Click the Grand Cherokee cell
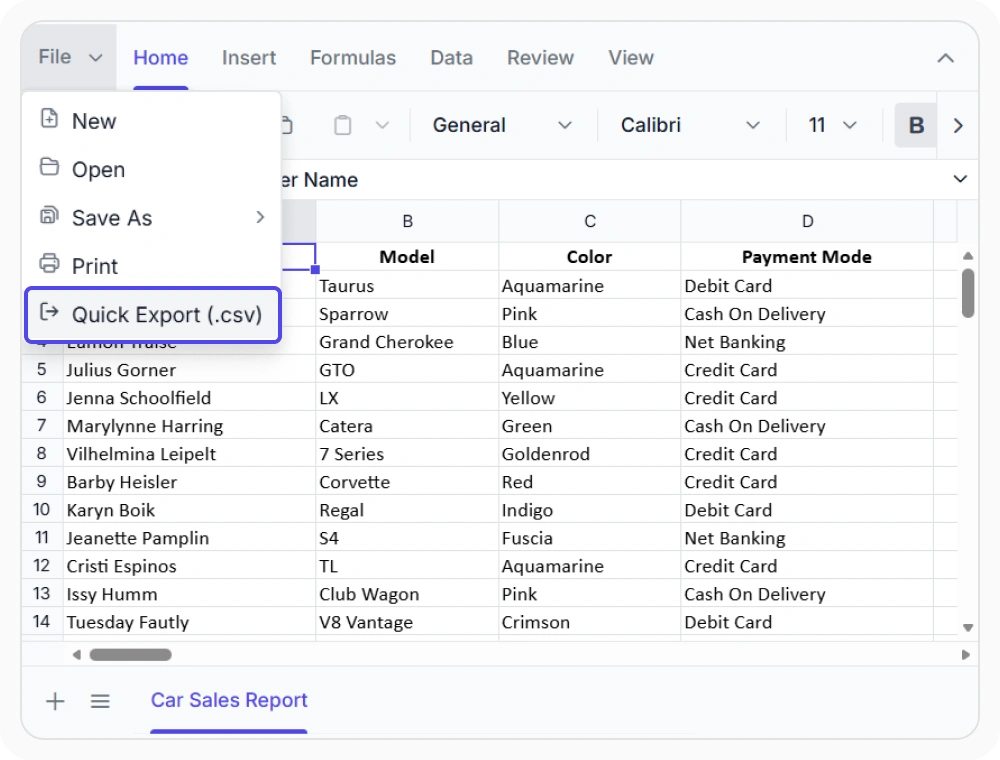1000x760 pixels. [408, 342]
